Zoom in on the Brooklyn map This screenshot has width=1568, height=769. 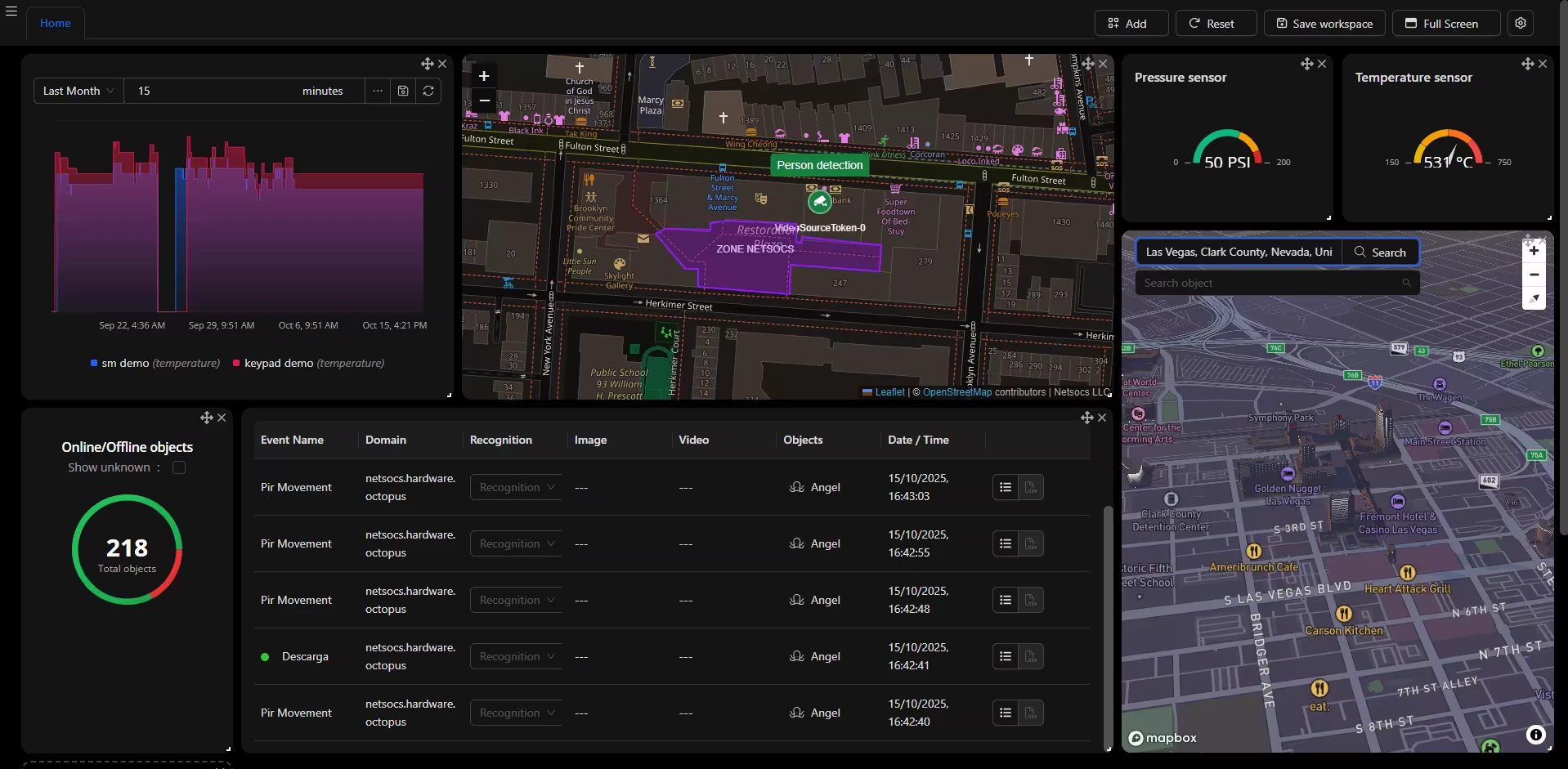click(x=484, y=76)
